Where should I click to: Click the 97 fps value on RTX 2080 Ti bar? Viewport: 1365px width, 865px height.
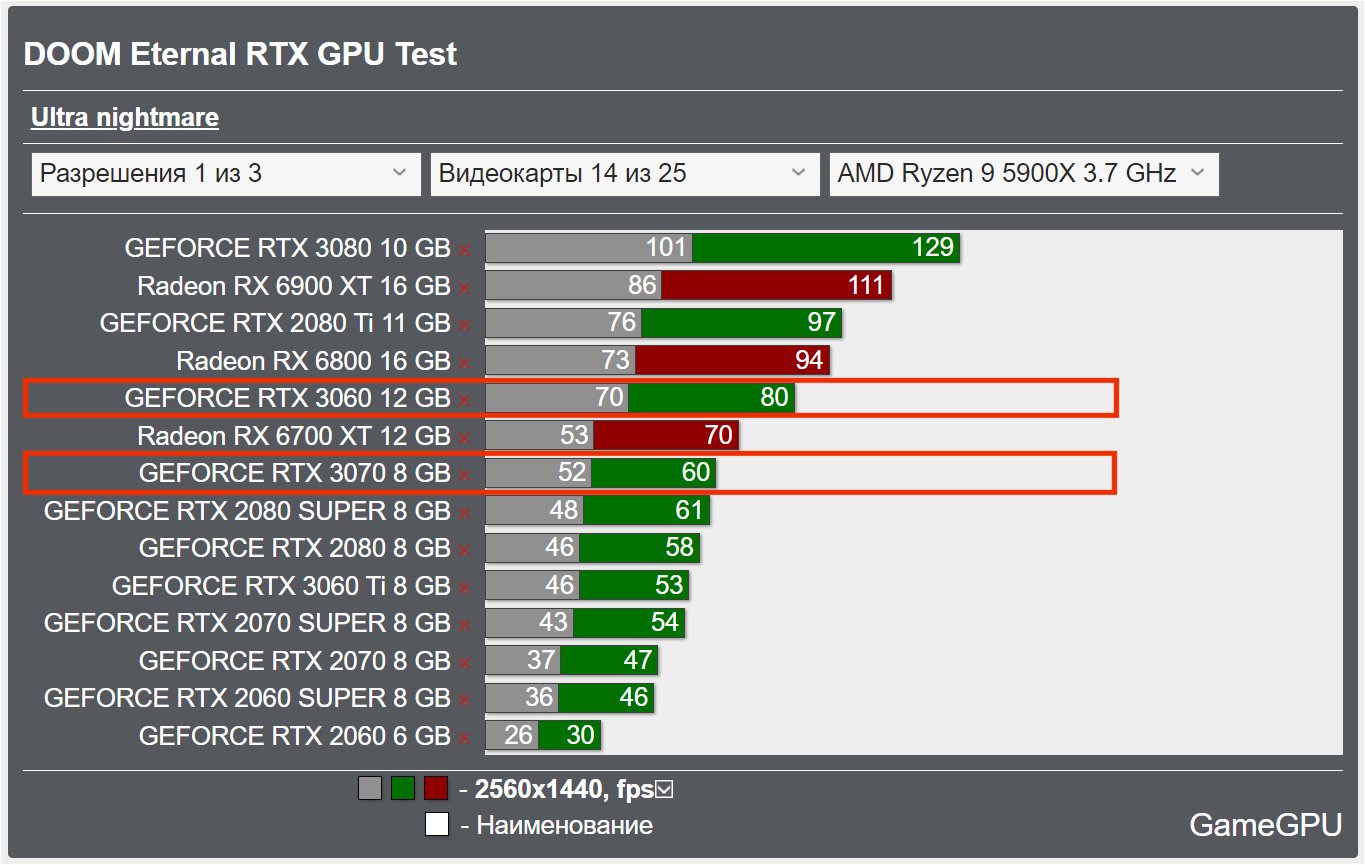(822, 322)
